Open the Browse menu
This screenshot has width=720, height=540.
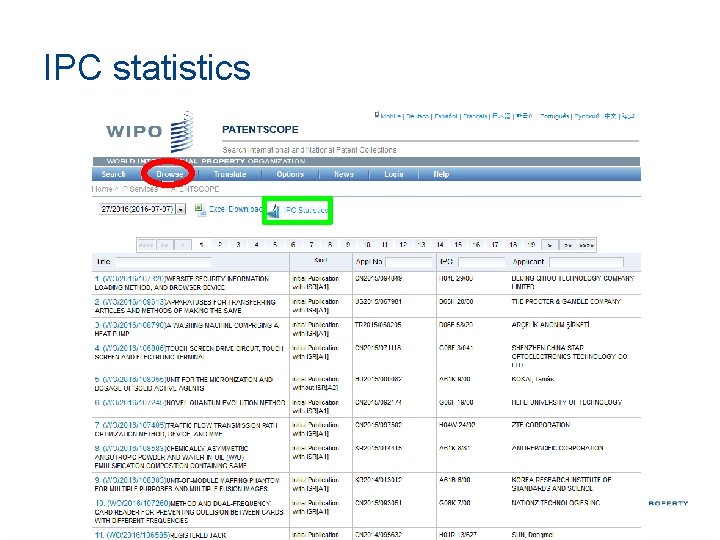pos(169,174)
